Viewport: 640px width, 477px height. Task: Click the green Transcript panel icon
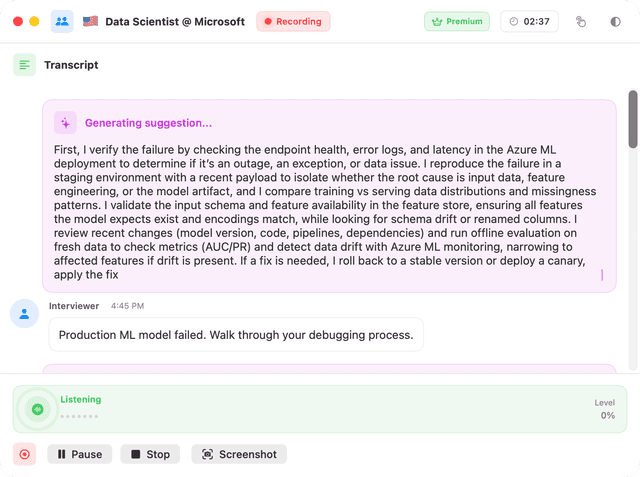(24, 65)
